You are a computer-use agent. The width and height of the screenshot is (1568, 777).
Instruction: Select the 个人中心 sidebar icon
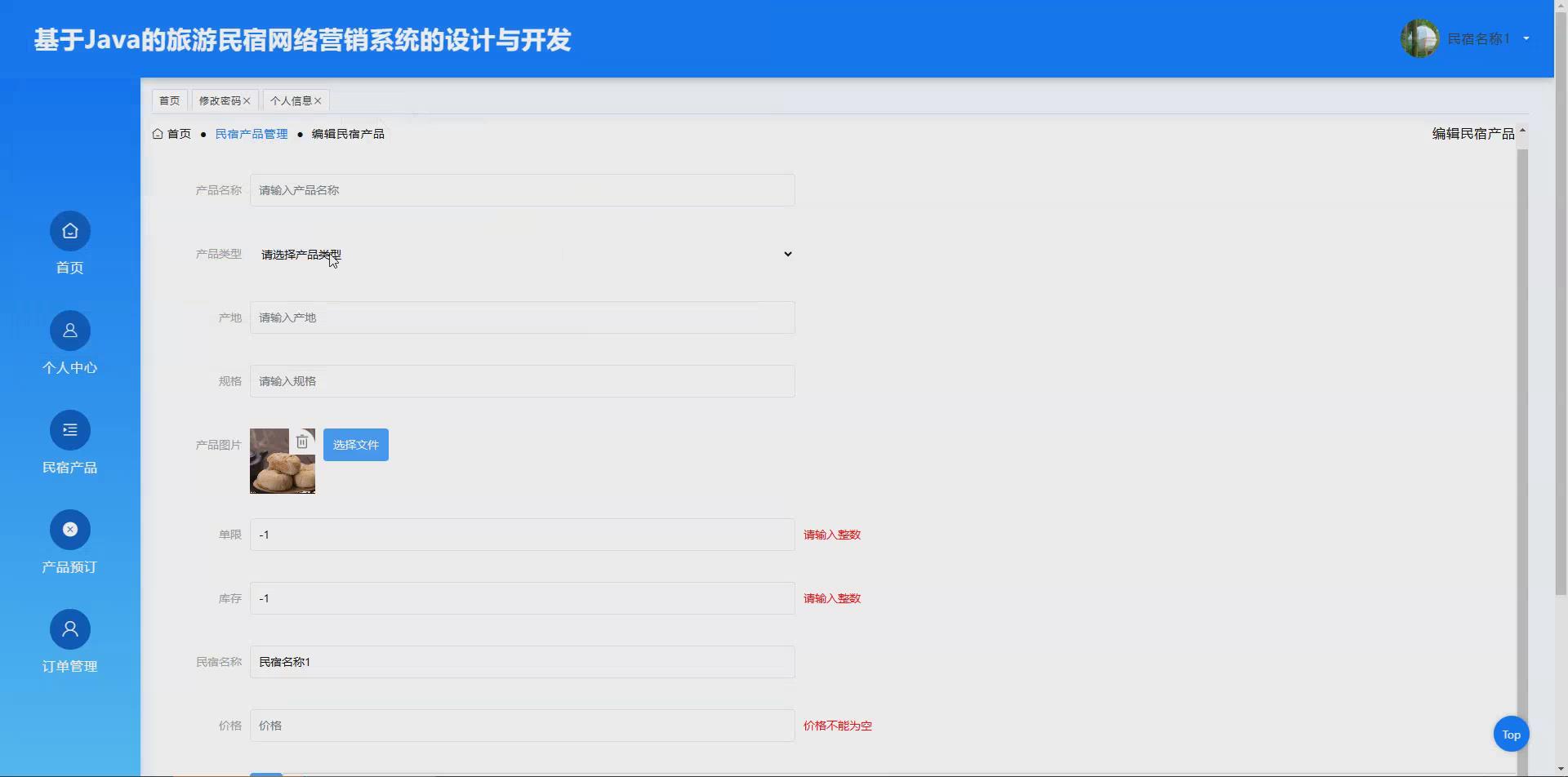69,331
